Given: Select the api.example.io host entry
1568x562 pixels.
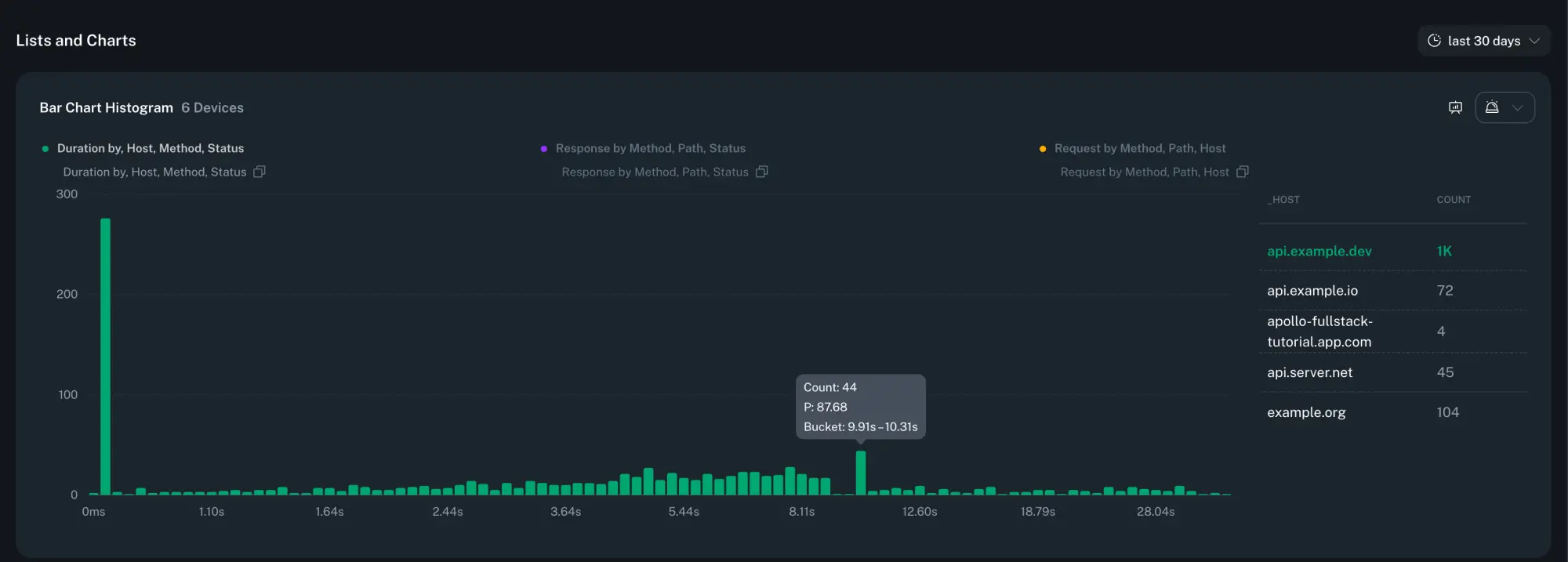Looking at the screenshot, I should pyautogui.click(x=1312, y=290).
